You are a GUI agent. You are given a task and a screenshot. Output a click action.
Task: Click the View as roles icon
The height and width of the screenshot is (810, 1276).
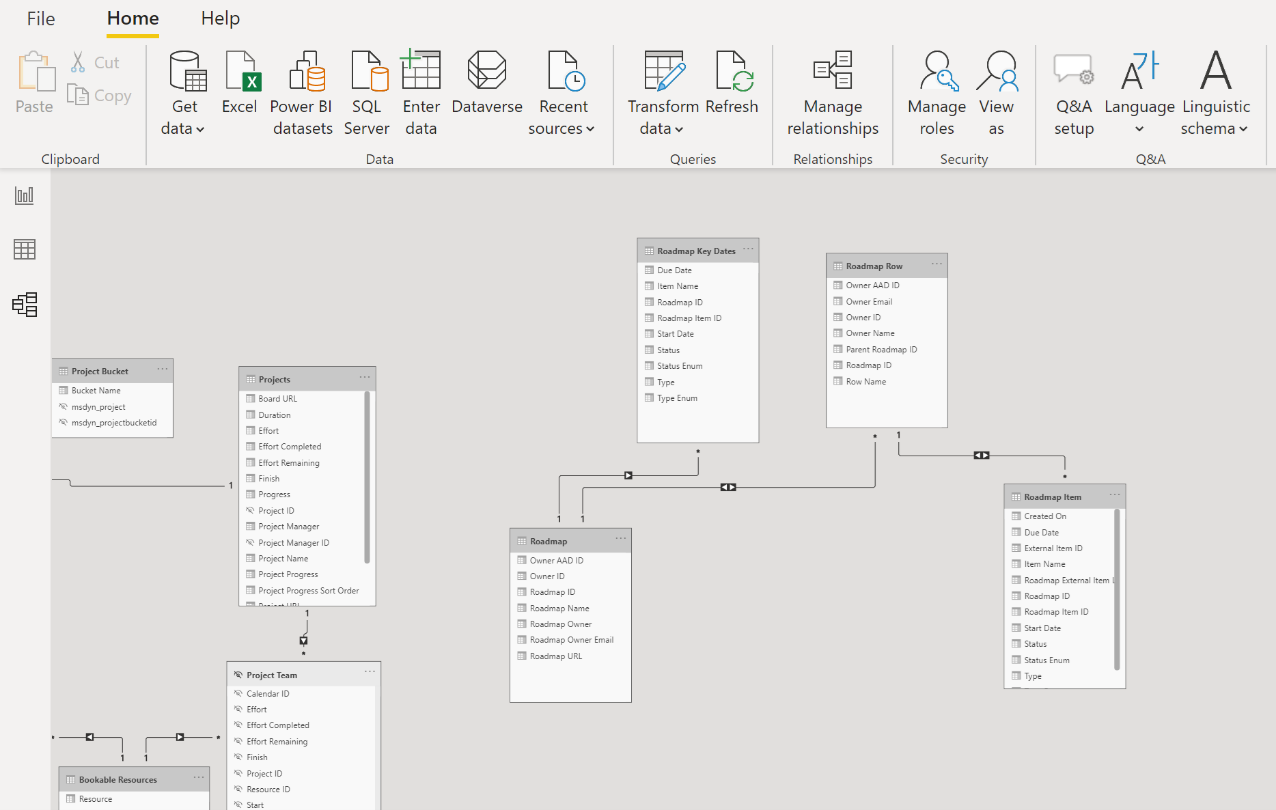click(x=997, y=72)
